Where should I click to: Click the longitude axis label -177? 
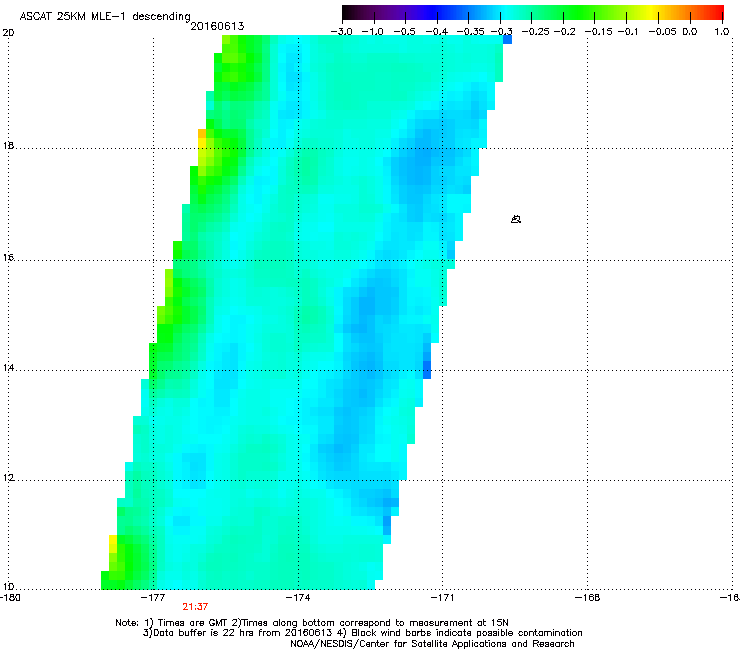click(x=154, y=598)
